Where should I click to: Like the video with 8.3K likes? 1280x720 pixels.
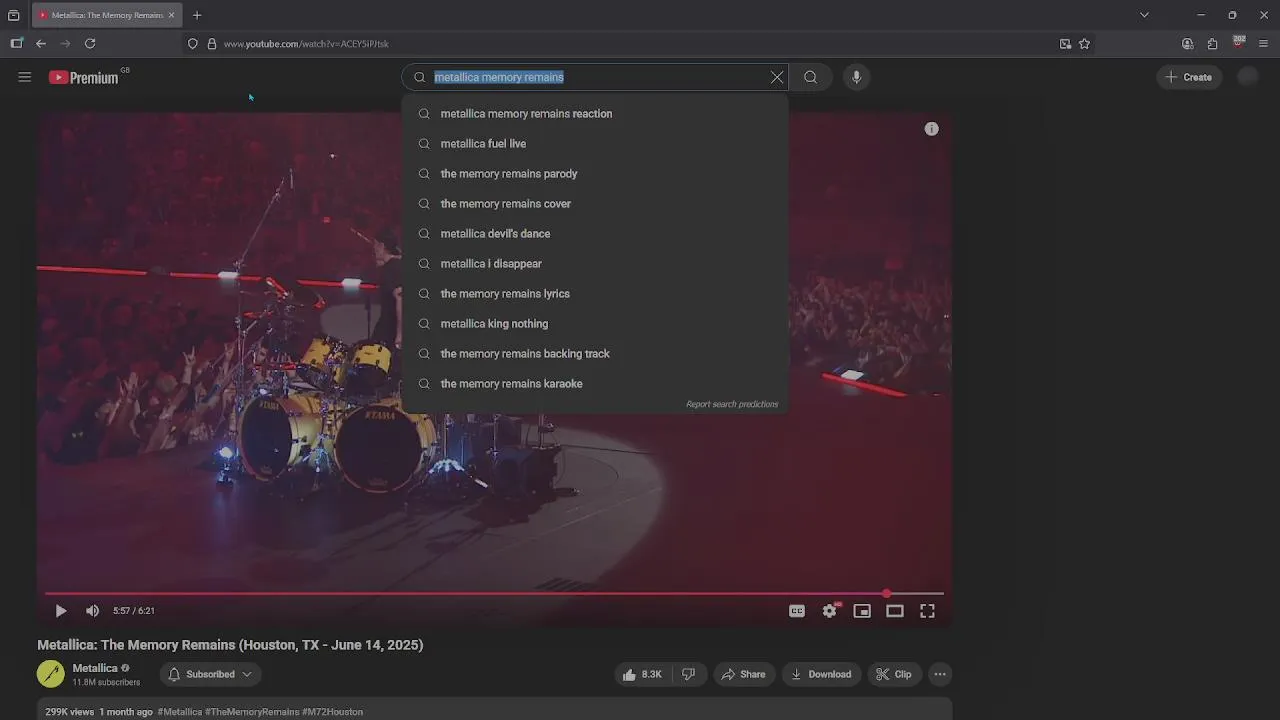(x=642, y=674)
